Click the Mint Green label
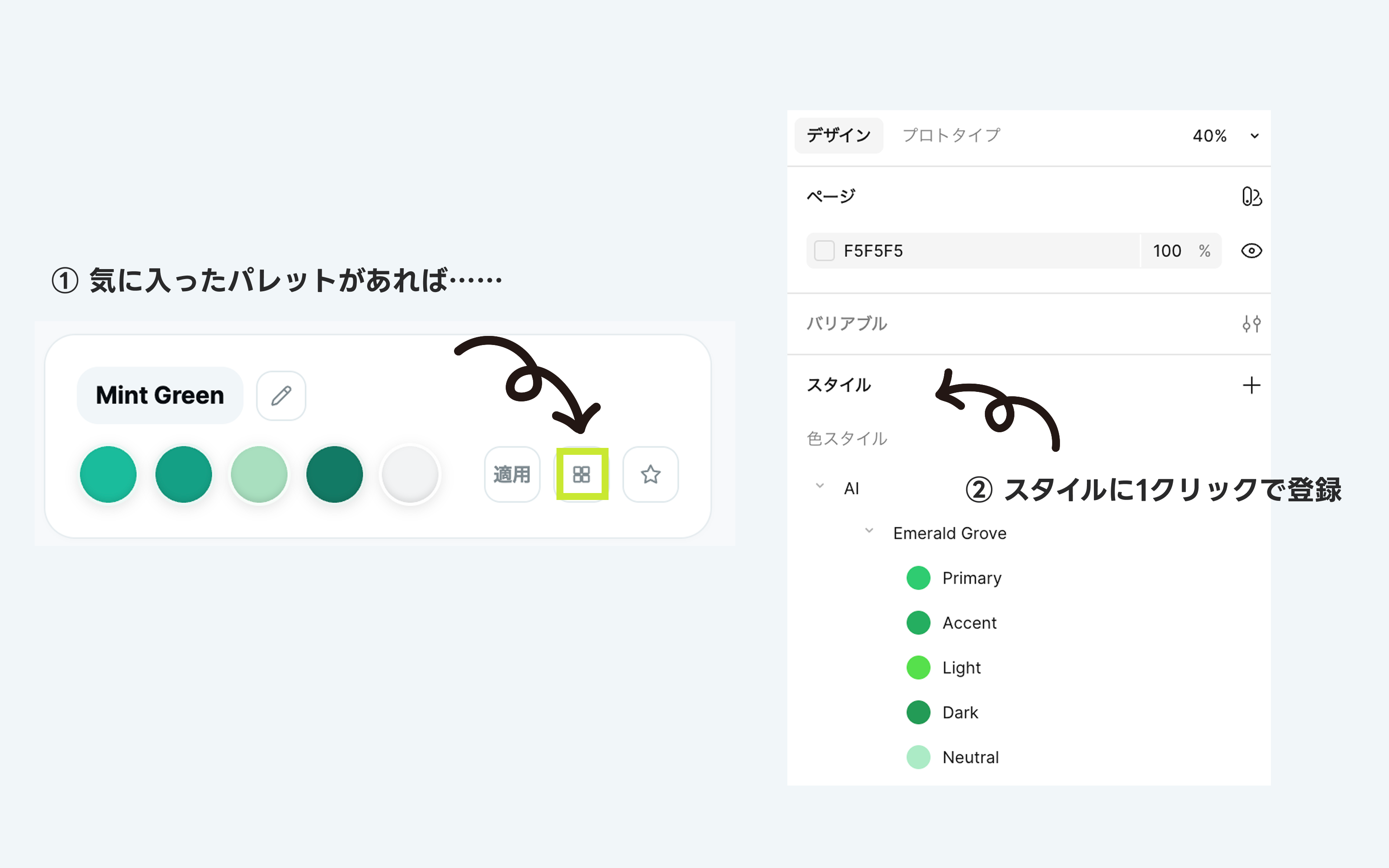The height and width of the screenshot is (868, 1389). (x=160, y=395)
